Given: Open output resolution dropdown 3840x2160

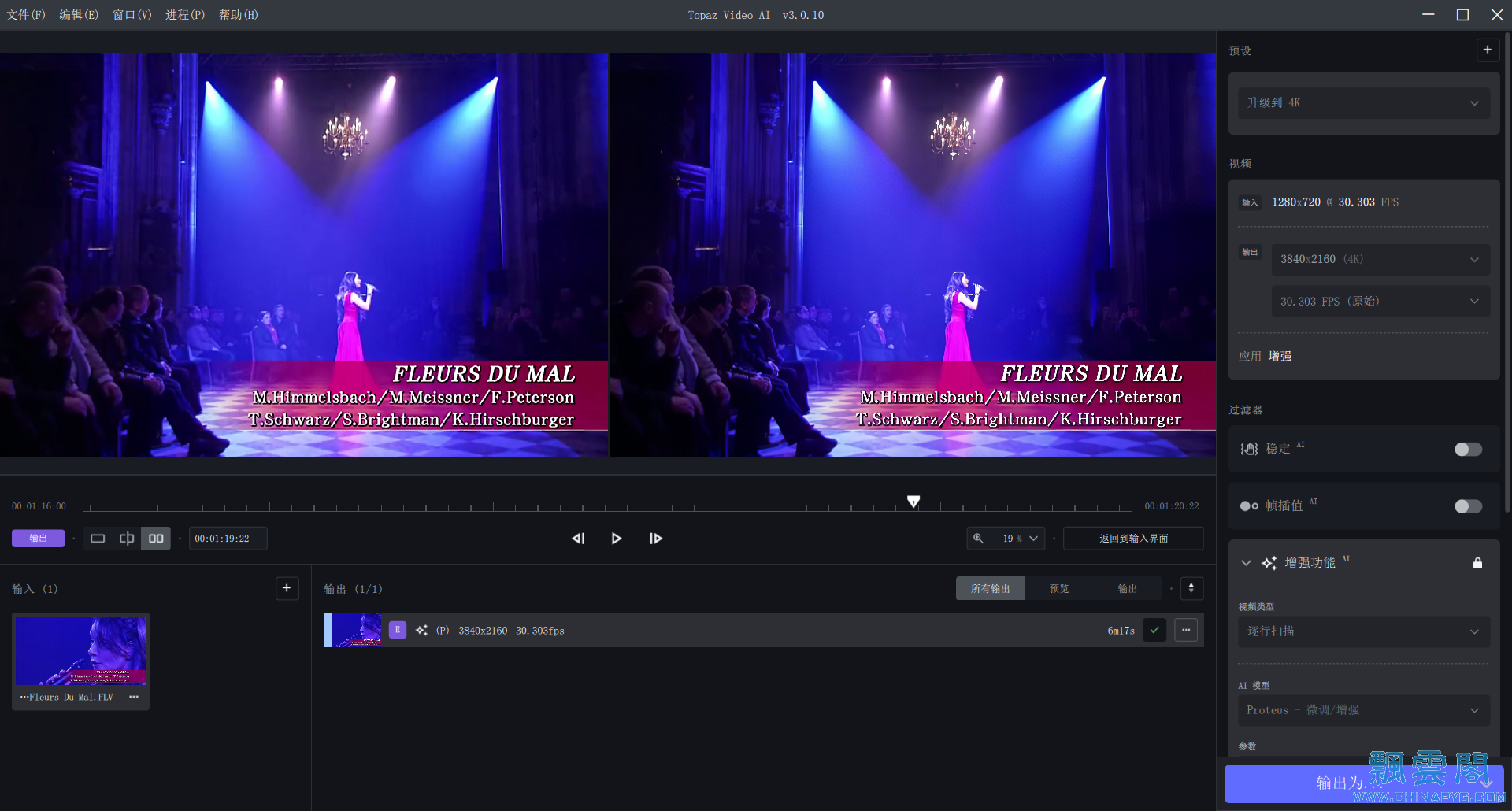Looking at the screenshot, I should (1380, 259).
